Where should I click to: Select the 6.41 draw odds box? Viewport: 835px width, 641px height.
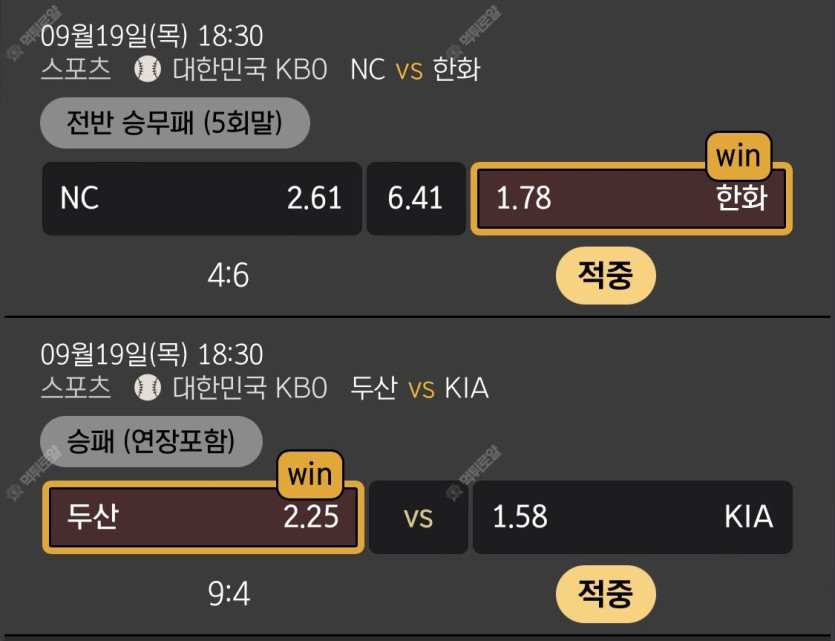coord(416,198)
